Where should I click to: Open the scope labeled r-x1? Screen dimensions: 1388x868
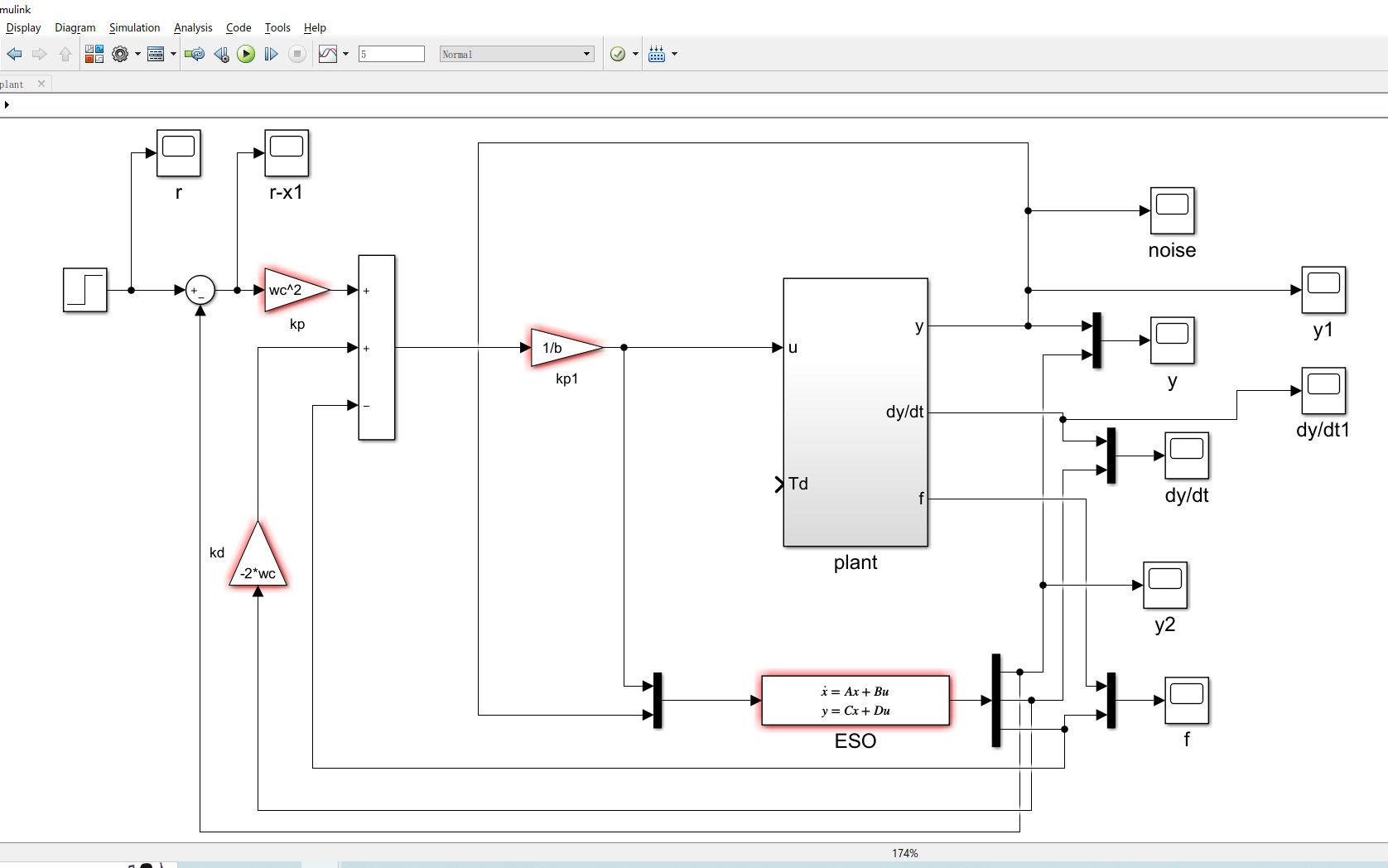287,153
